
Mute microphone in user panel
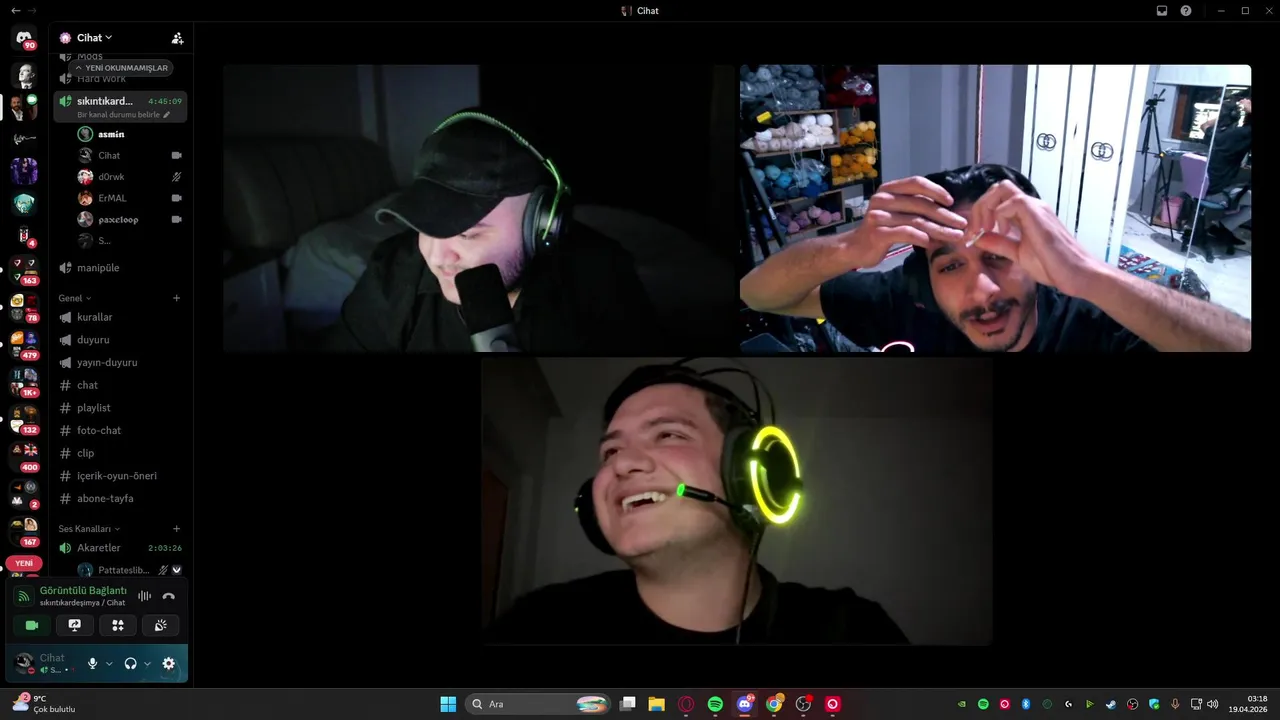point(93,663)
